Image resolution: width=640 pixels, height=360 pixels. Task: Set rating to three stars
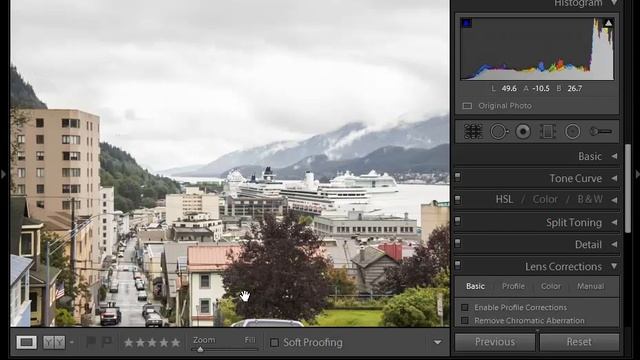tap(152, 342)
